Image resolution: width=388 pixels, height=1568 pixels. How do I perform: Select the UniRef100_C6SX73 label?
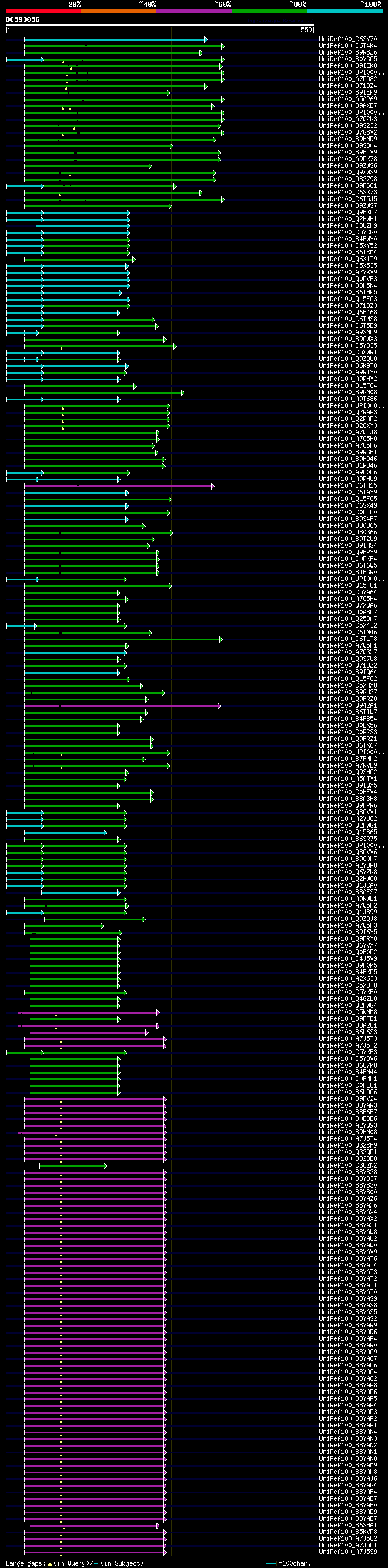tap(348, 193)
